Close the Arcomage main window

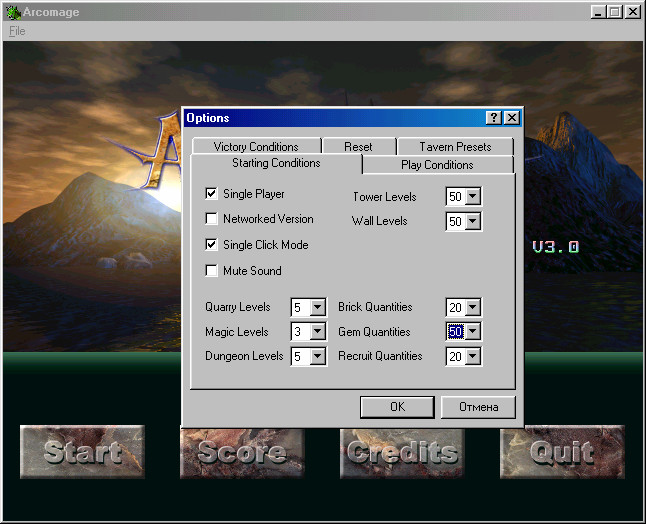pyautogui.click(x=633, y=12)
